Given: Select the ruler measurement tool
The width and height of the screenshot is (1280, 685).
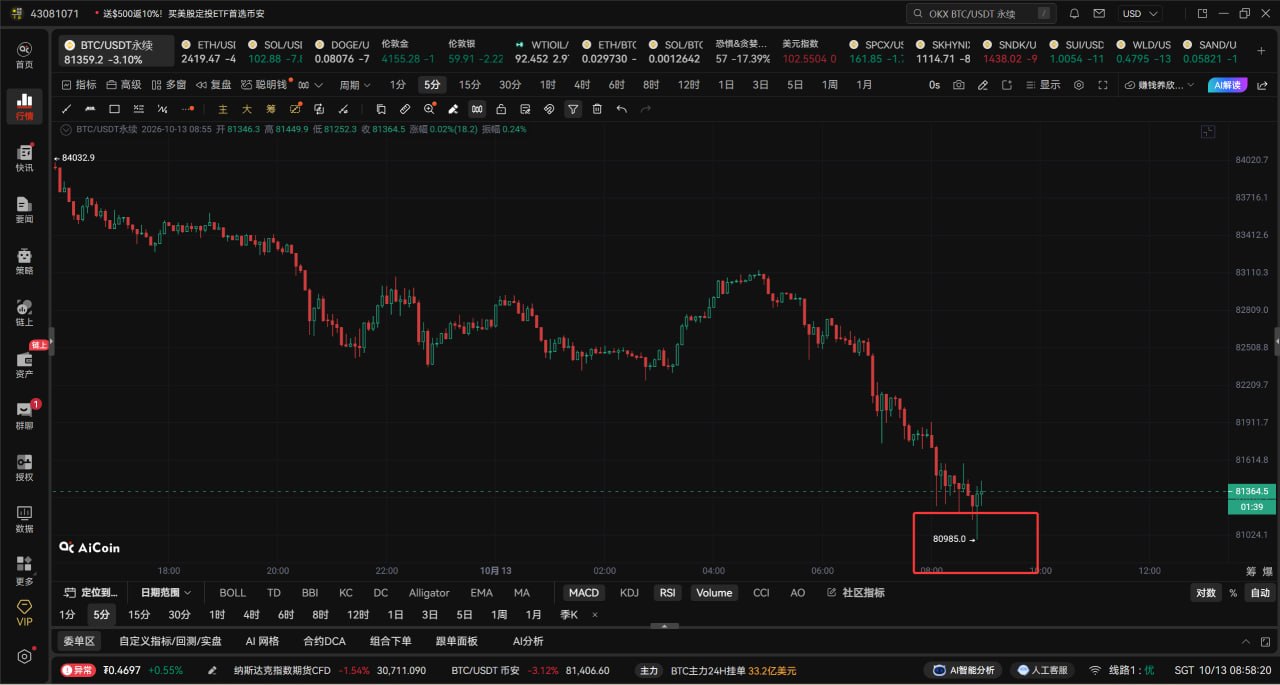Looking at the screenshot, I should point(405,109).
